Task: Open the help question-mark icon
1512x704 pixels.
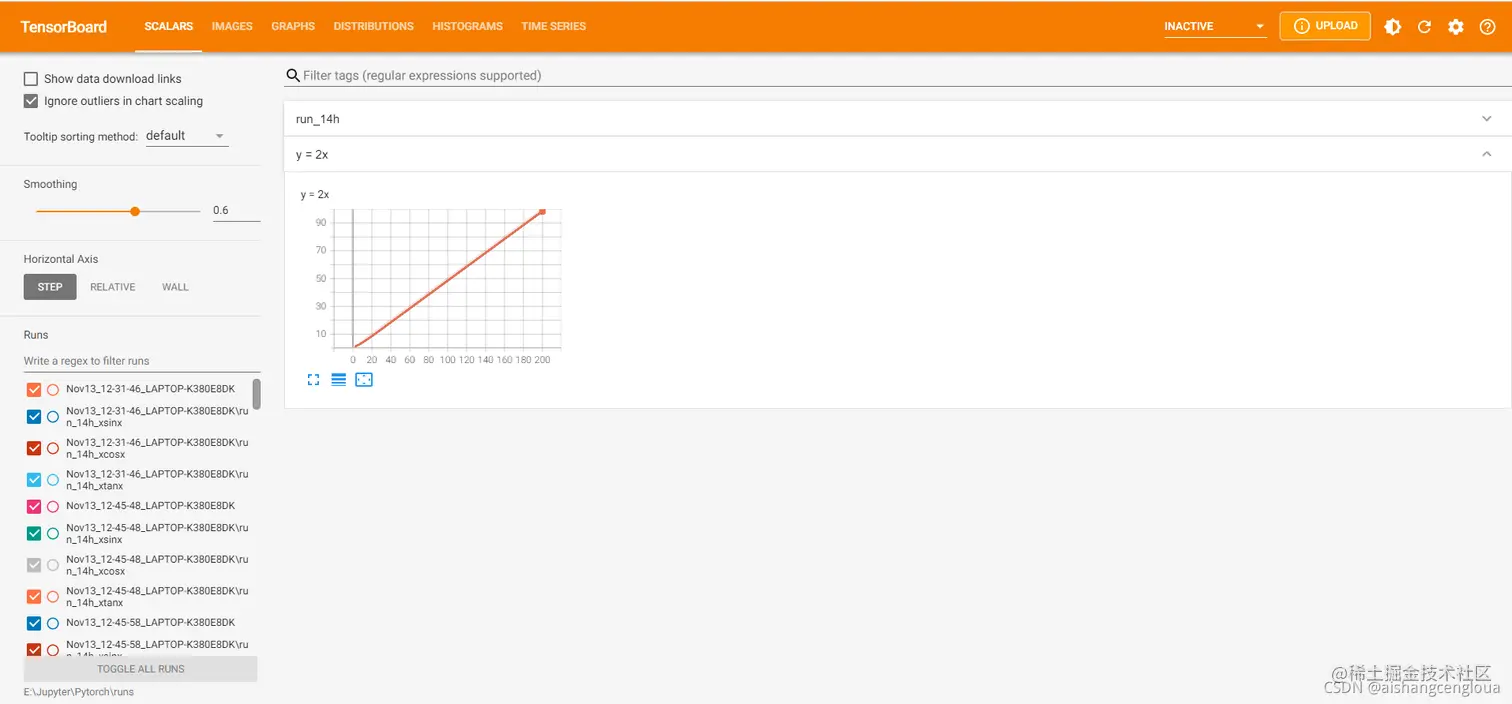Action: (1487, 27)
